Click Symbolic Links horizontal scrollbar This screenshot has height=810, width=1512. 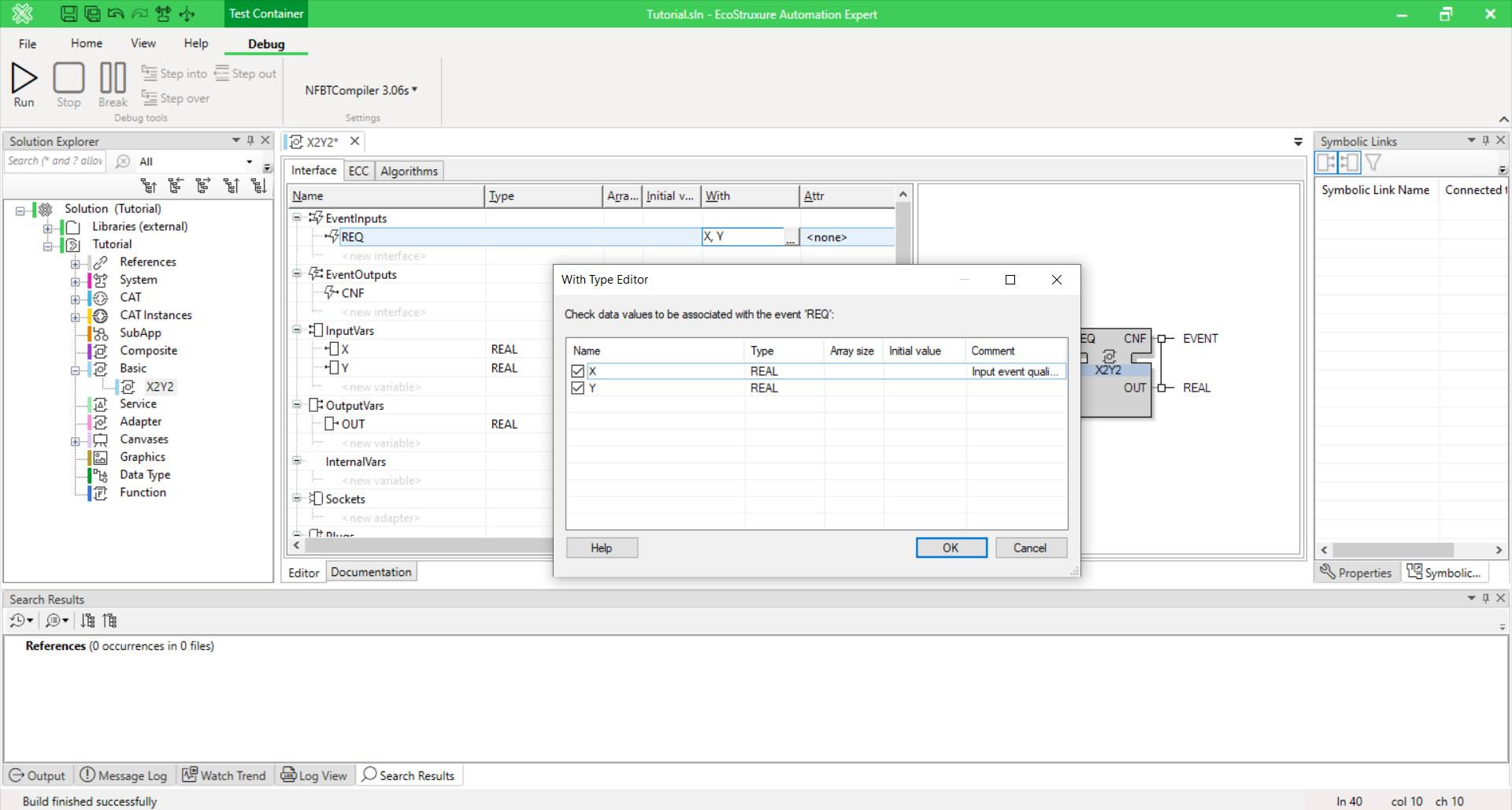pyautogui.click(x=1392, y=550)
